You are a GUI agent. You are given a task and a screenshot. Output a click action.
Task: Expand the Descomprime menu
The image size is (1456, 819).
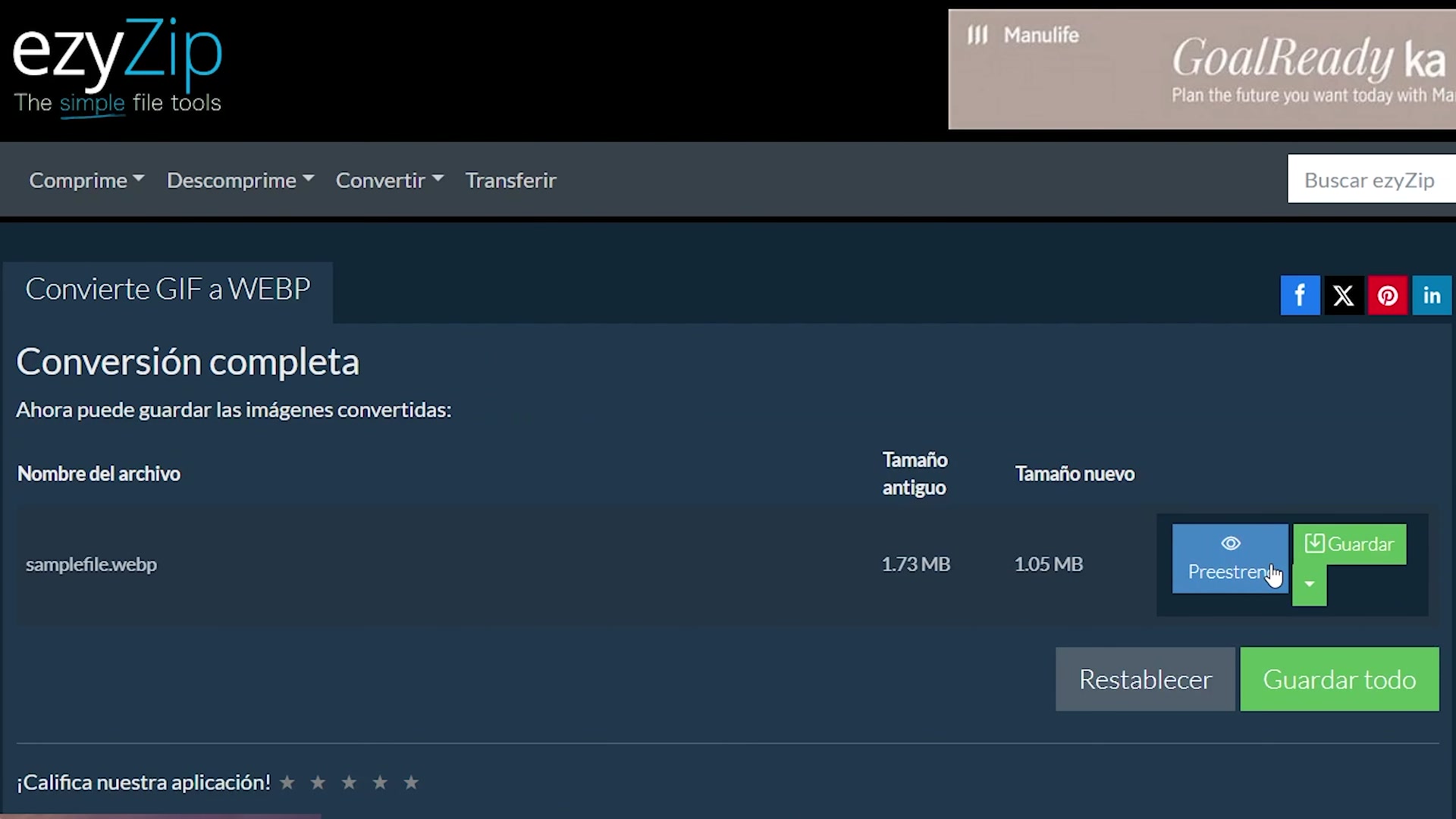tap(240, 180)
